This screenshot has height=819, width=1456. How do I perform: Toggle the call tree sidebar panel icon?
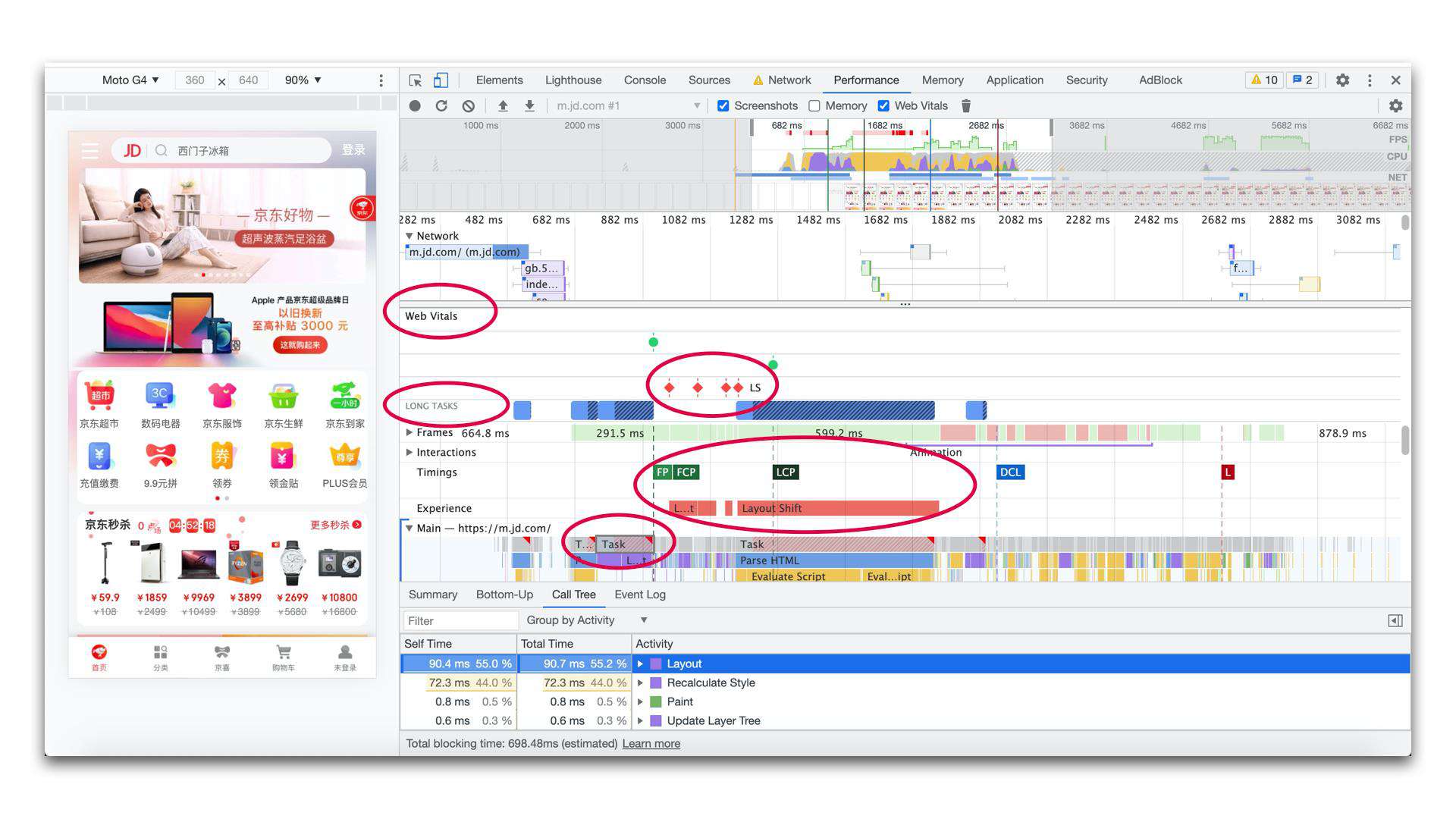click(x=1395, y=620)
